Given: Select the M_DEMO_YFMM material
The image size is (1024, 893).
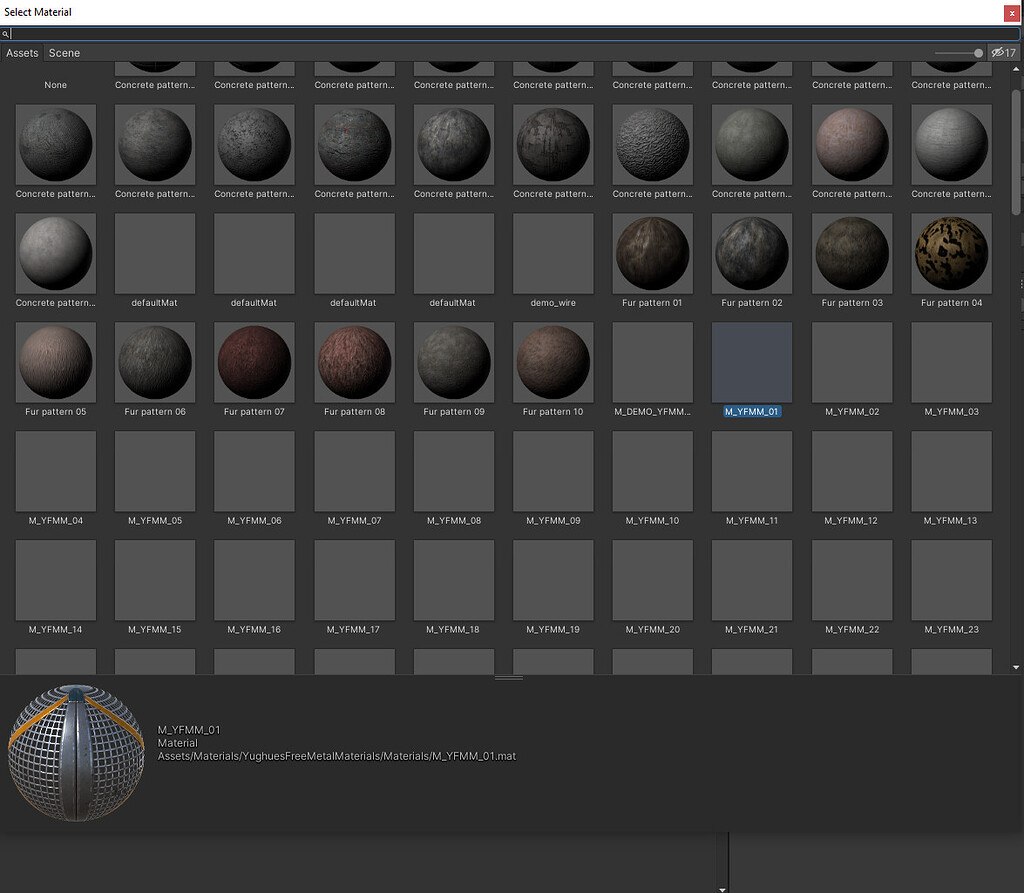Looking at the screenshot, I should [652, 362].
